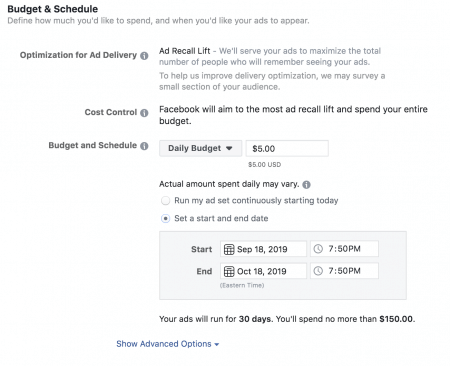The width and height of the screenshot is (450, 366).
Task: Click the Oct 18, 2019 end date
Action: (x=263, y=271)
